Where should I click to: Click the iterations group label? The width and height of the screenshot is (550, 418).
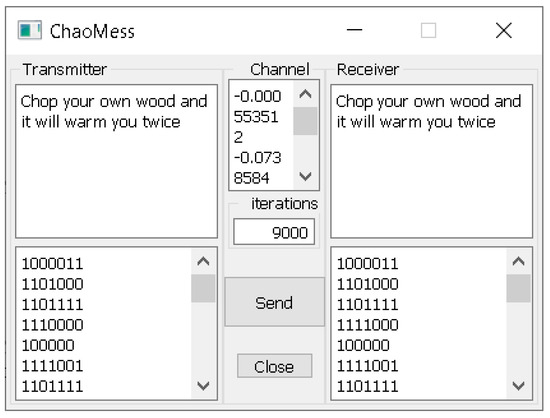284,203
